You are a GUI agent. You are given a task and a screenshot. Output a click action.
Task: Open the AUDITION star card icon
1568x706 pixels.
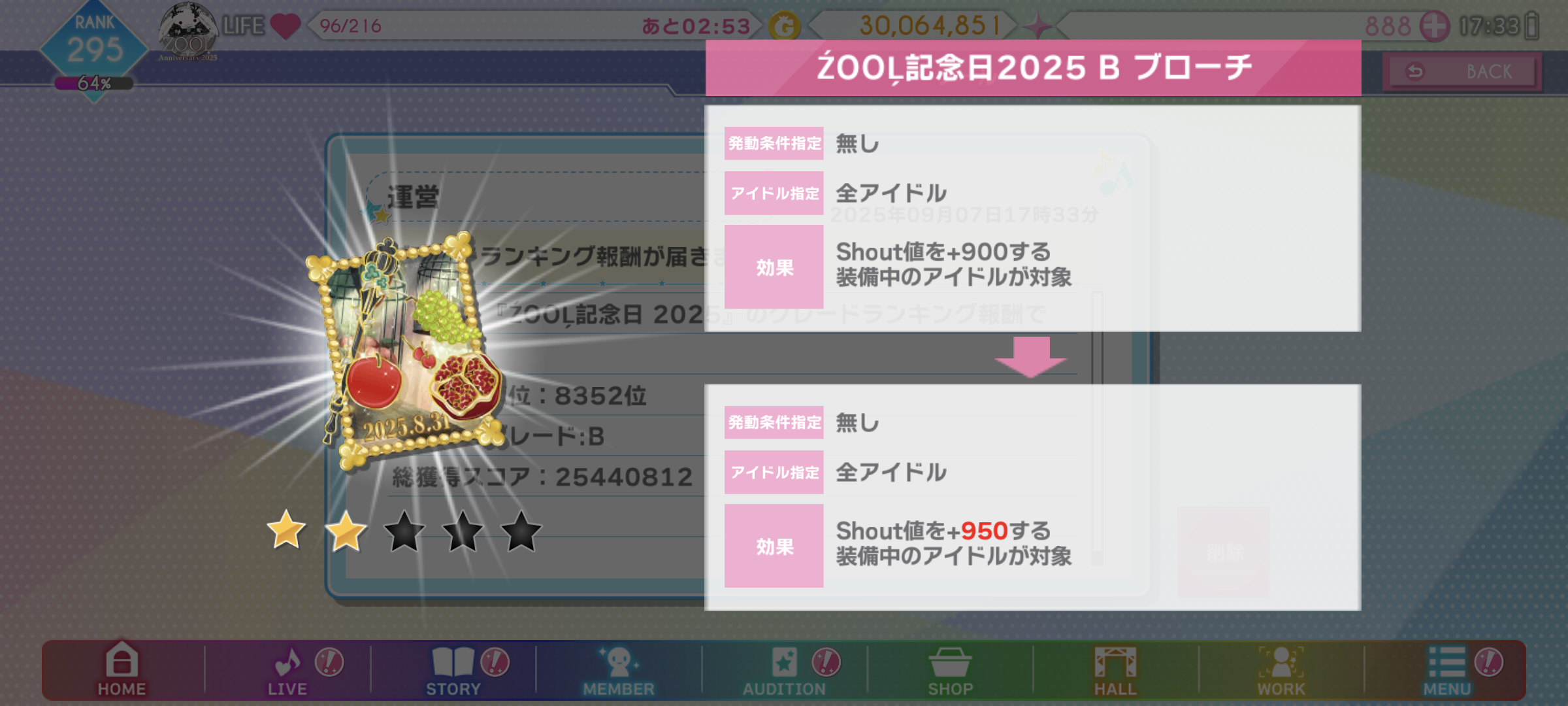click(x=784, y=670)
